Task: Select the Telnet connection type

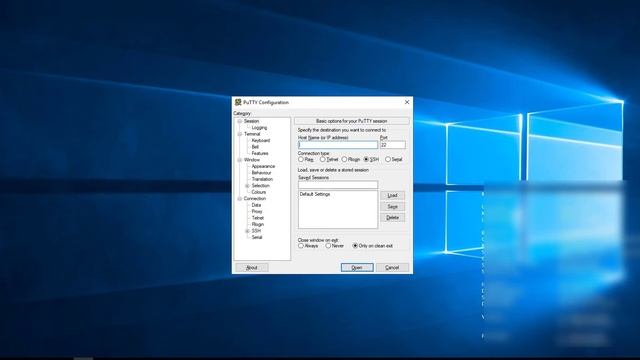Action: tap(322, 160)
